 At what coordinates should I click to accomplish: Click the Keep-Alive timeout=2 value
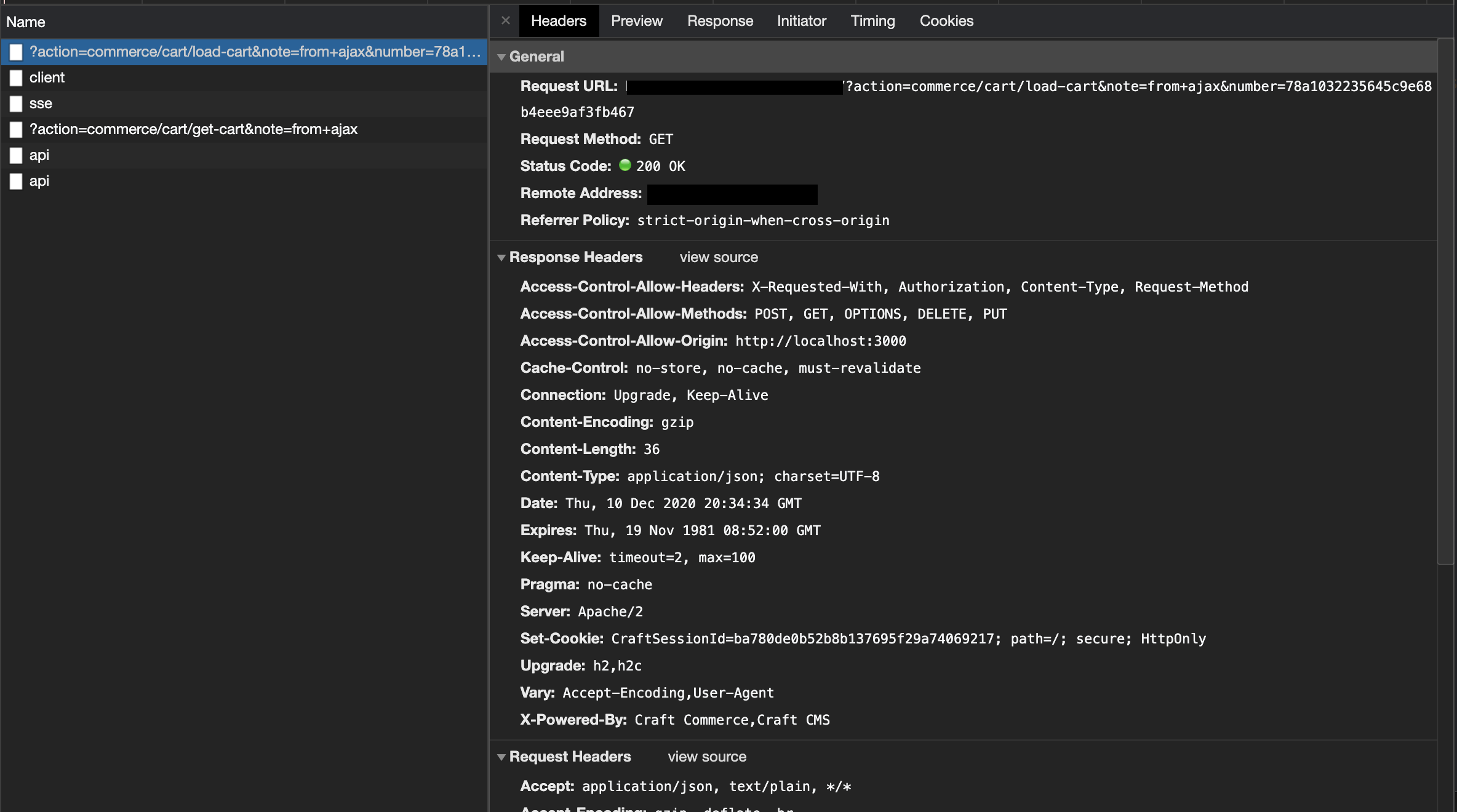(x=682, y=557)
